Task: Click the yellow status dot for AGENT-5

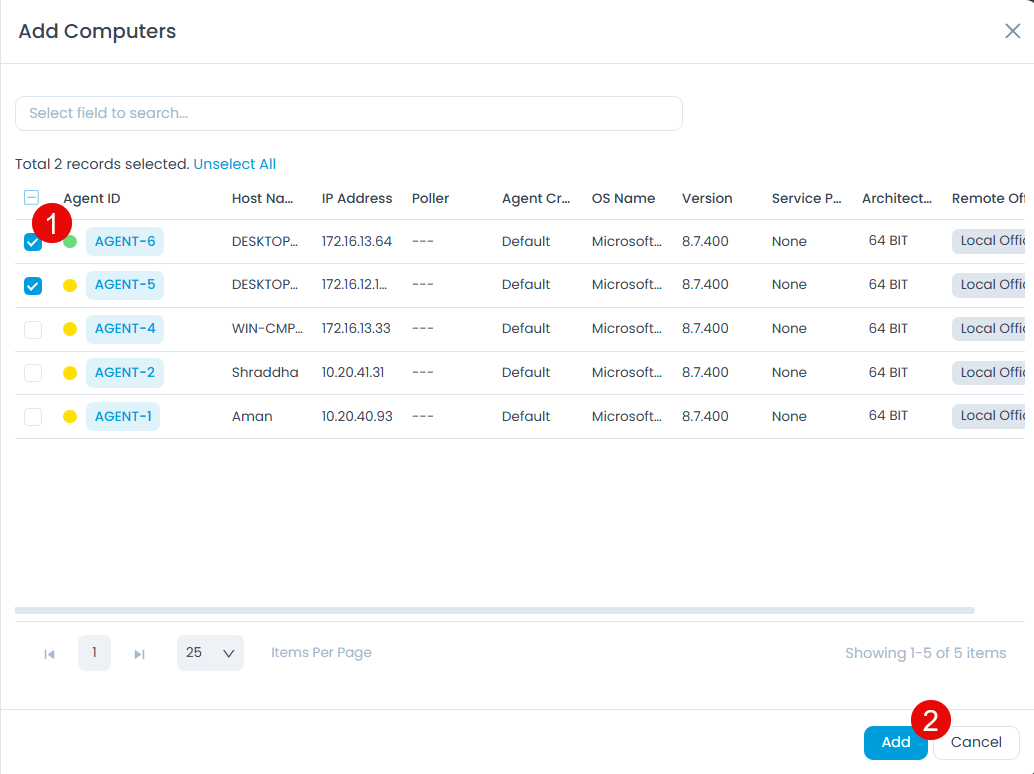Action: [70, 285]
